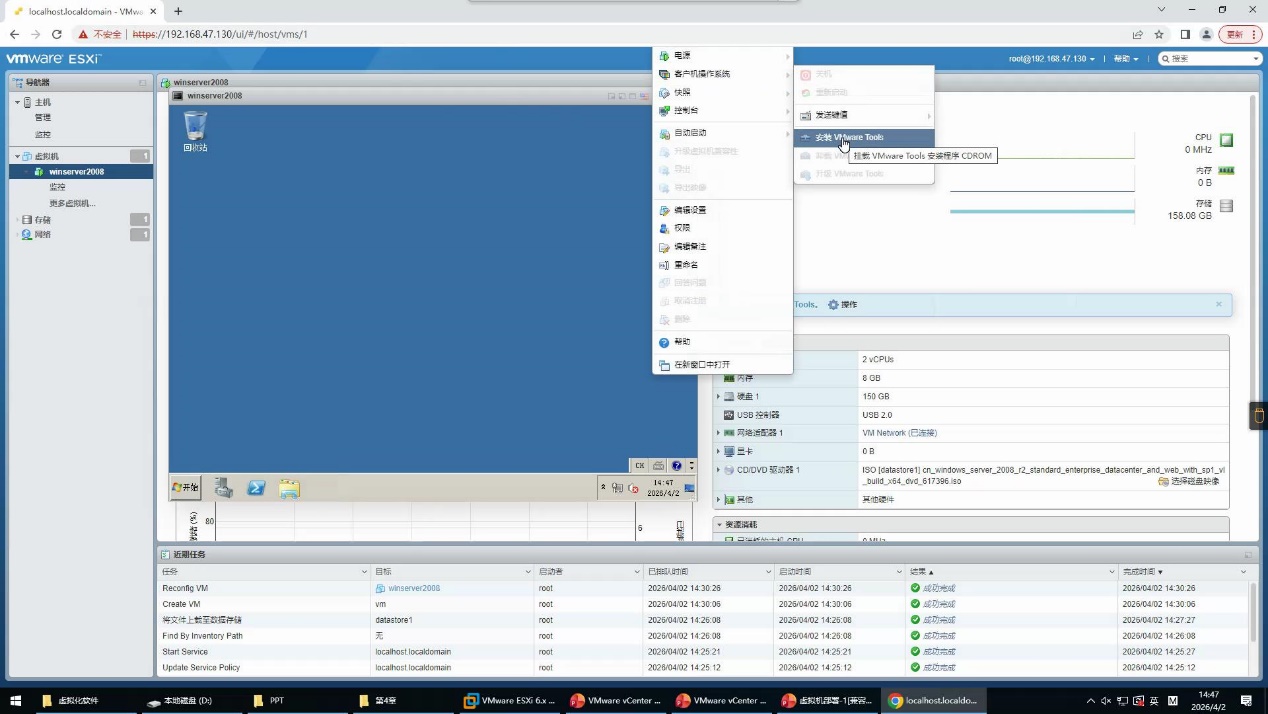Click 选择磁盘映像 link

1188,481
